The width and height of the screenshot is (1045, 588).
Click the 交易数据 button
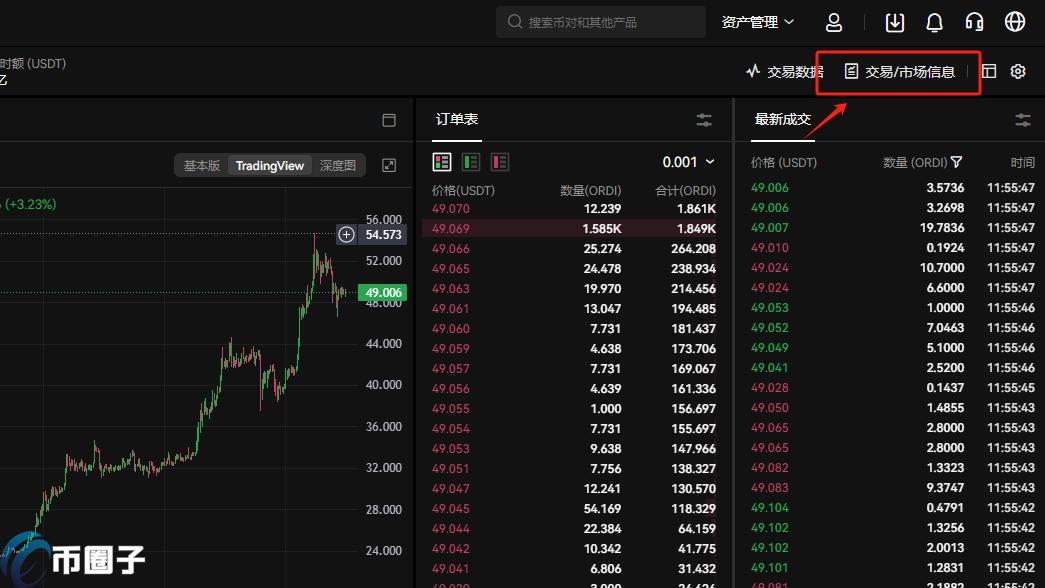[x=785, y=71]
